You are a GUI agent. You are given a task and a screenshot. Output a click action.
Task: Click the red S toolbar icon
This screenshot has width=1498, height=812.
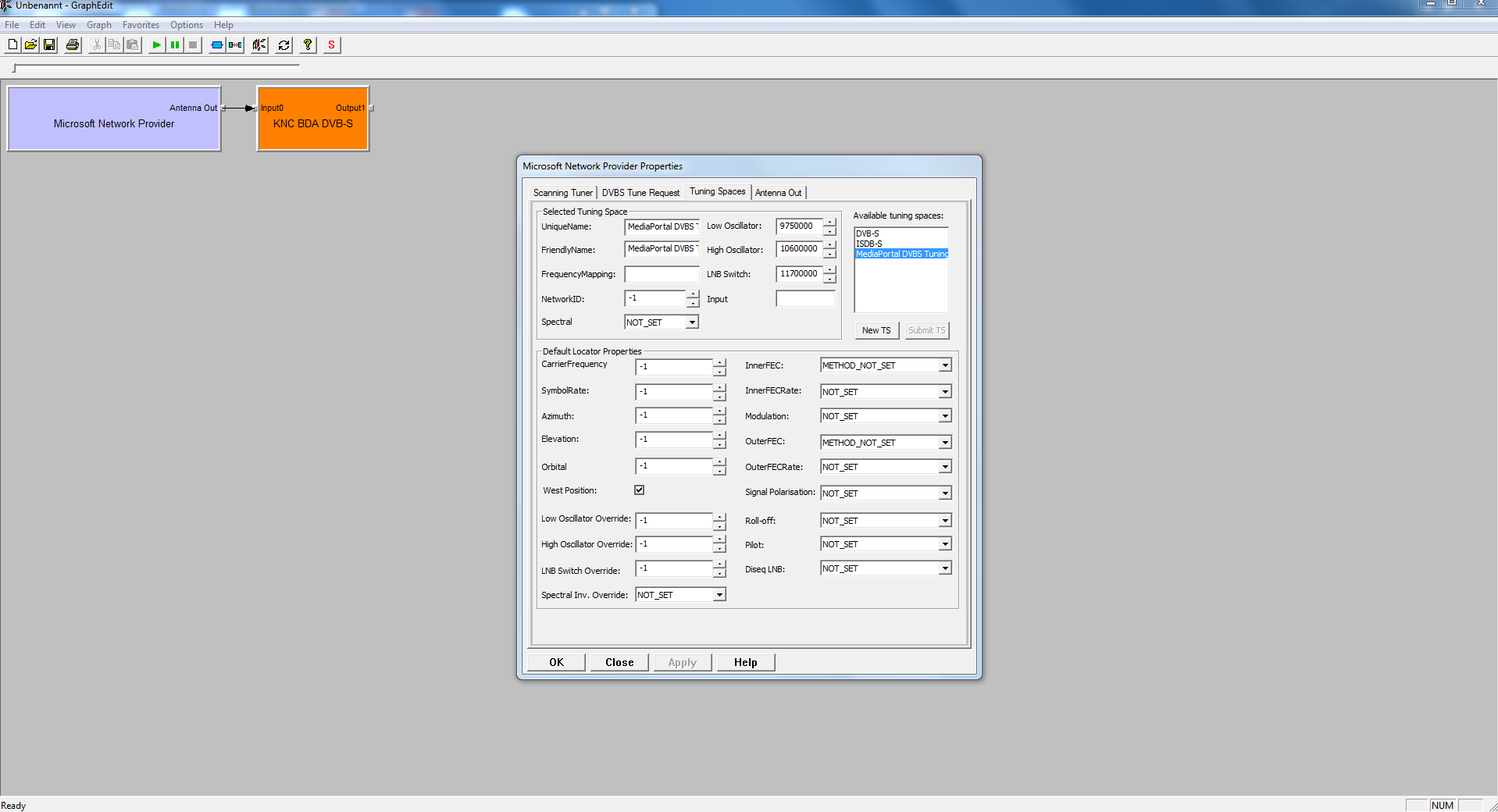(x=332, y=45)
